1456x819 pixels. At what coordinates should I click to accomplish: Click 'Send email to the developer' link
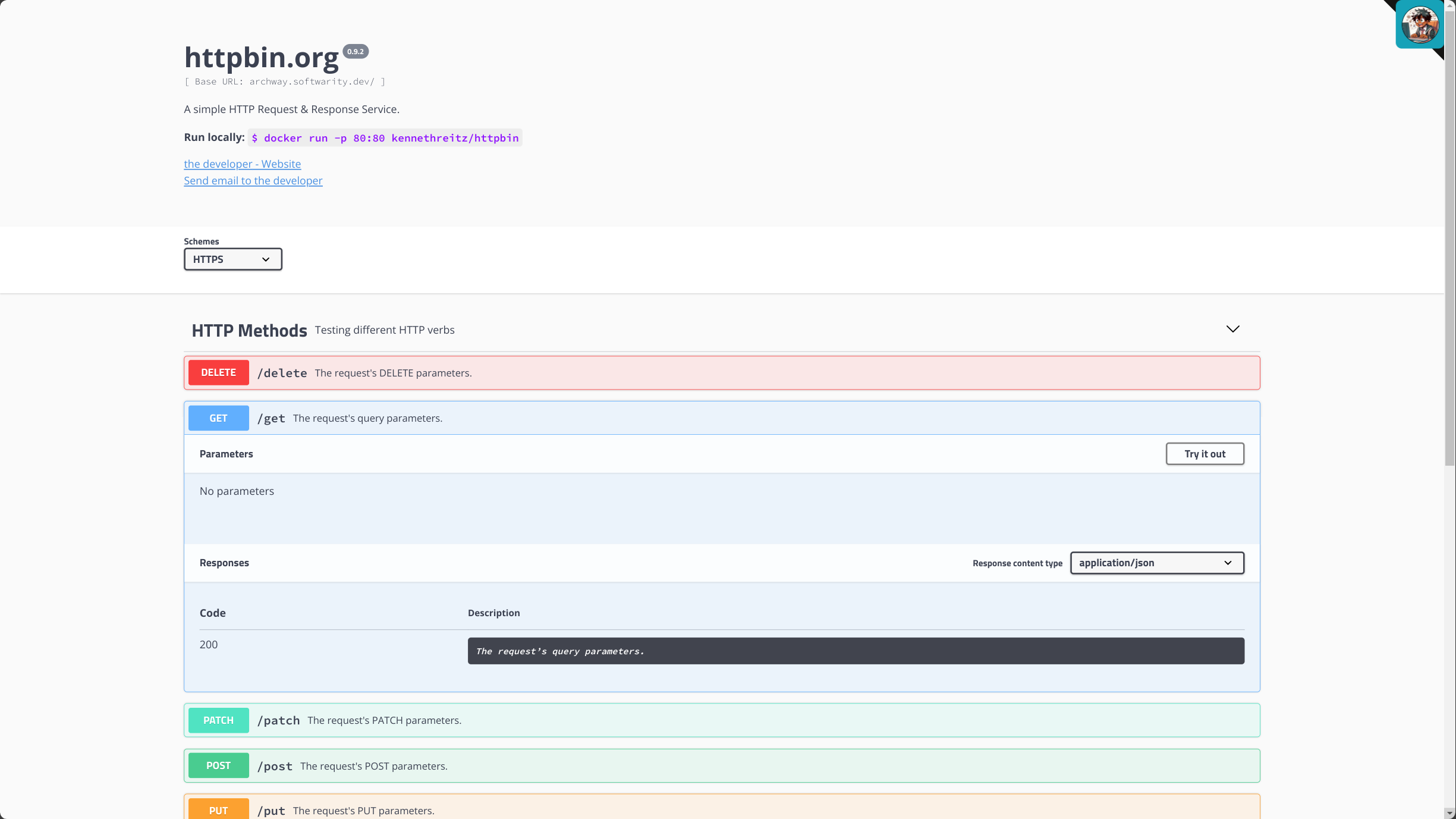[x=253, y=180]
